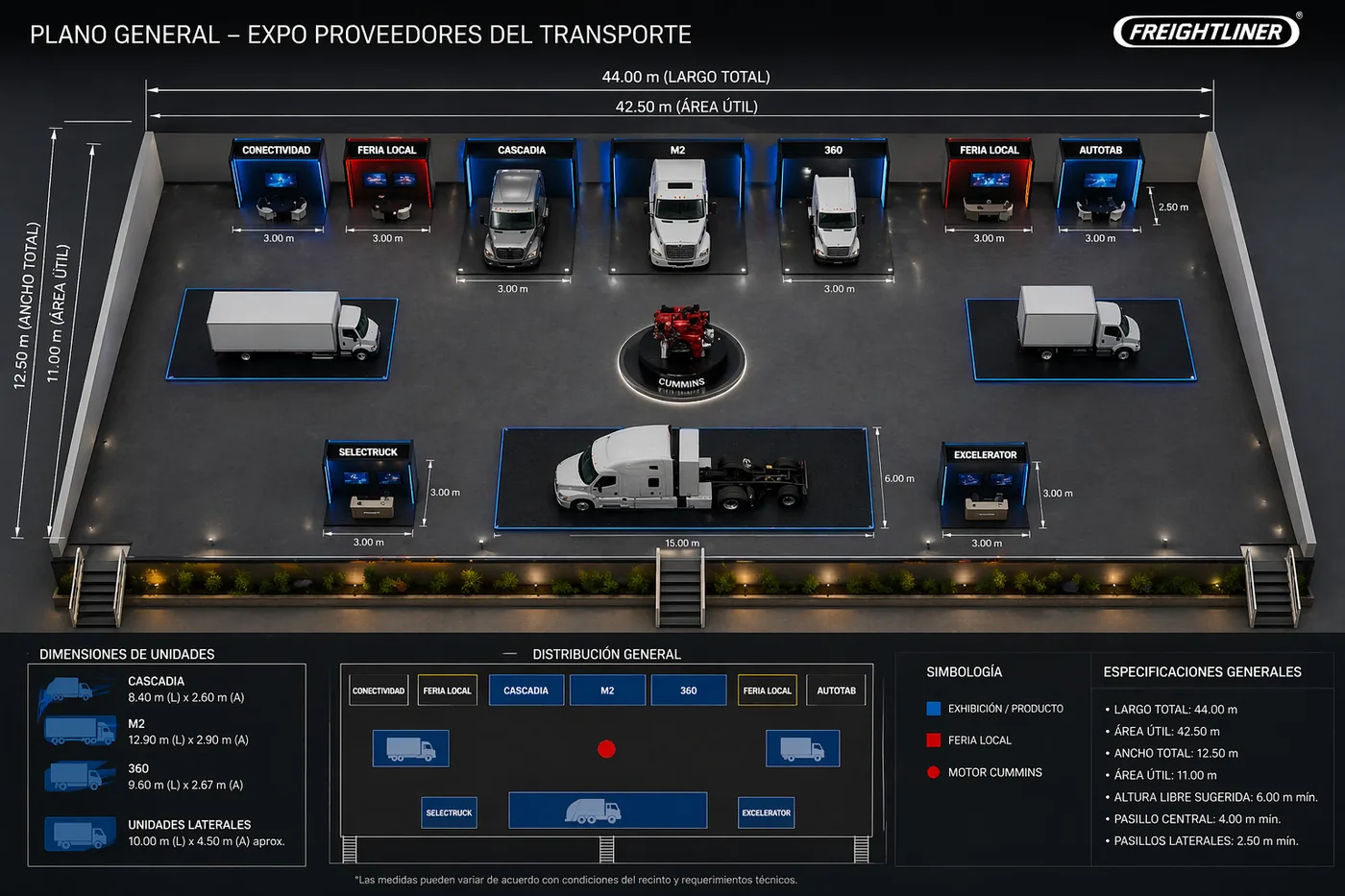Click the Freightliner logo
Viewport: 1345px width, 896px height.
[1207, 32]
